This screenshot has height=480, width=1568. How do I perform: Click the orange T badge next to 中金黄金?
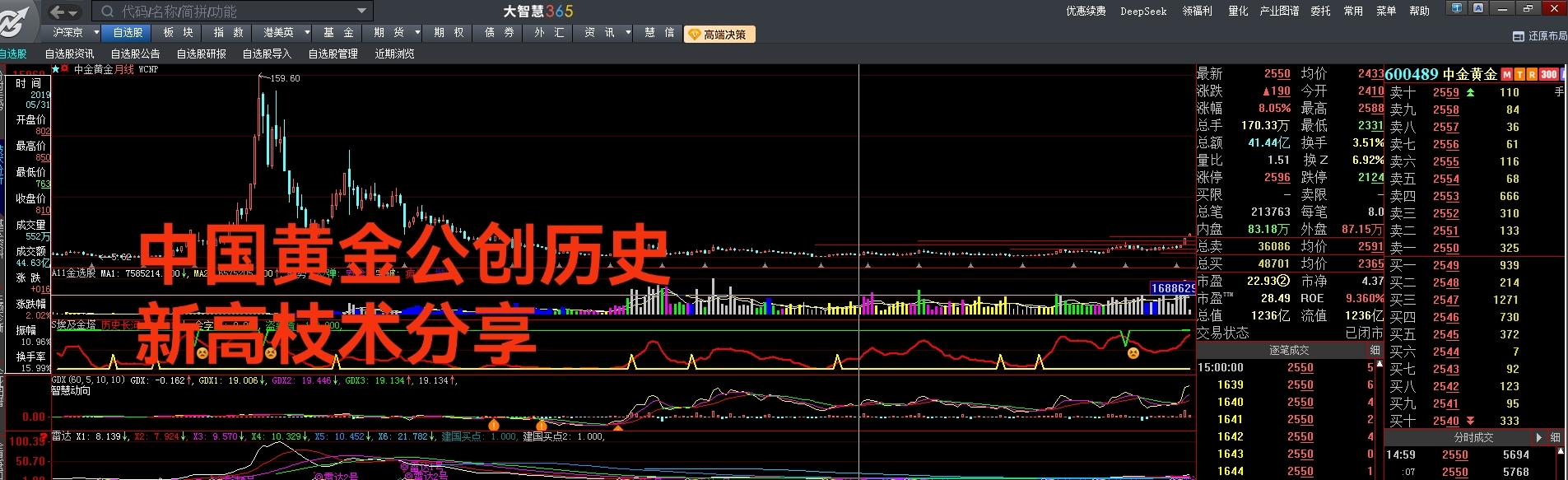(1519, 75)
